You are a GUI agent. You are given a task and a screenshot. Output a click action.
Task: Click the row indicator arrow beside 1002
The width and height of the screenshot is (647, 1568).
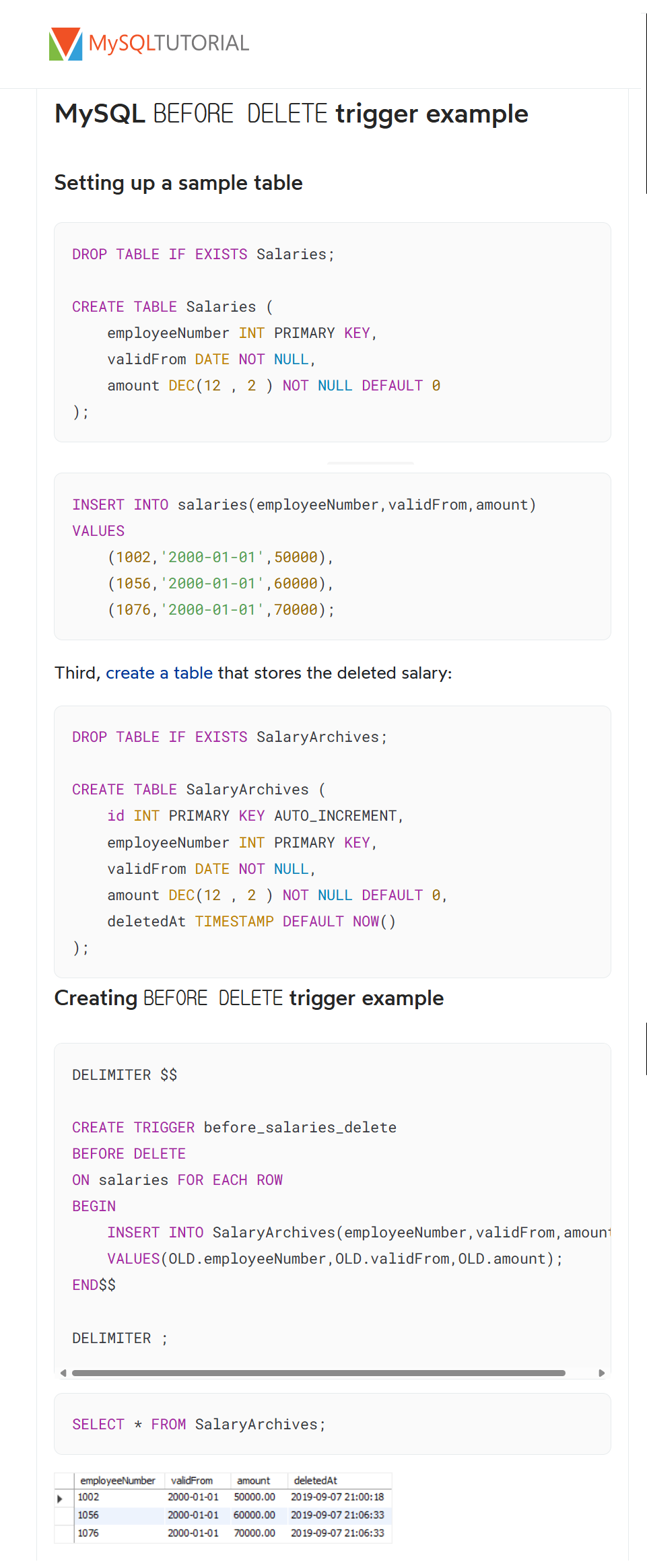tap(60, 1499)
